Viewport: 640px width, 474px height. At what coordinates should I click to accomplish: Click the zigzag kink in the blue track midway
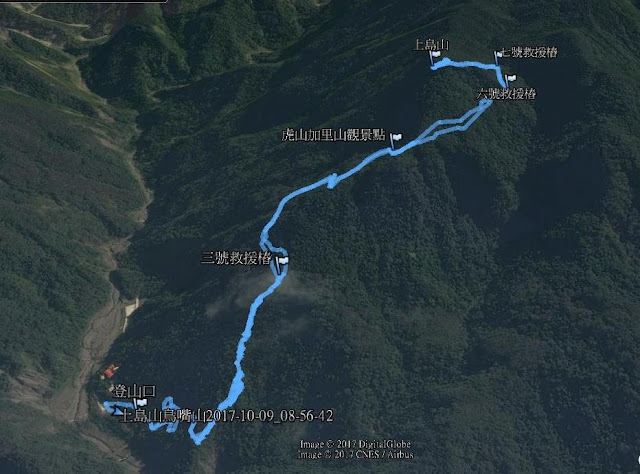pyautogui.click(x=333, y=181)
